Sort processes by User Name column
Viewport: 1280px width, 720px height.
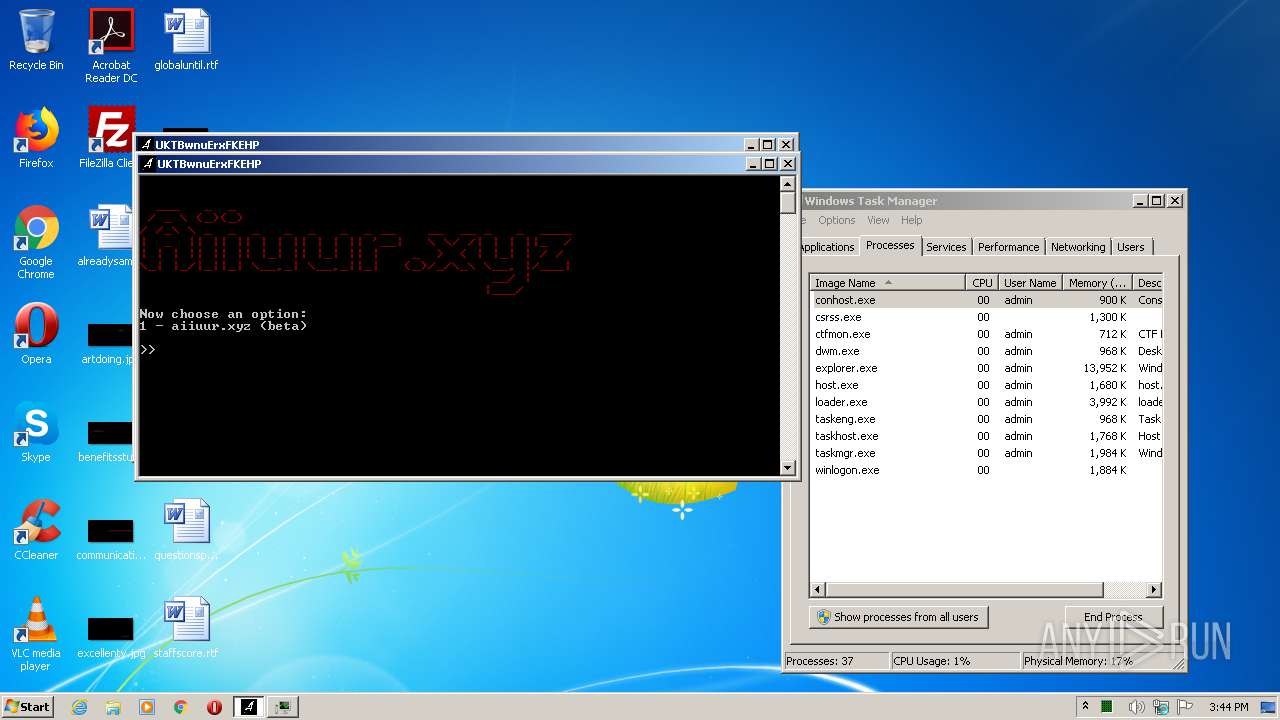tap(1030, 283)
